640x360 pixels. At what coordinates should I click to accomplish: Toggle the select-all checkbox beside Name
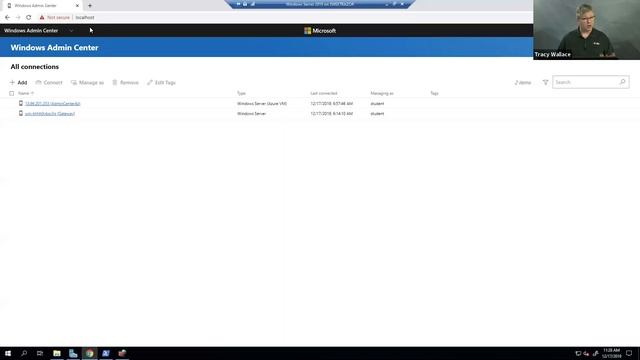[x=11, y=93]
